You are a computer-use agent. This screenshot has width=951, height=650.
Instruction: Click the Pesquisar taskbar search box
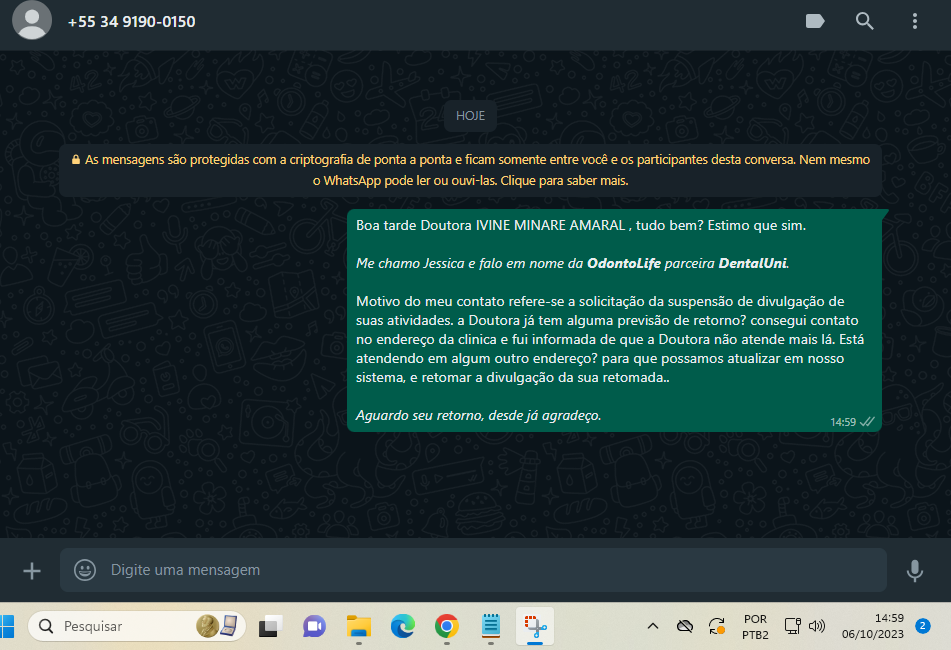pos(136,626)
